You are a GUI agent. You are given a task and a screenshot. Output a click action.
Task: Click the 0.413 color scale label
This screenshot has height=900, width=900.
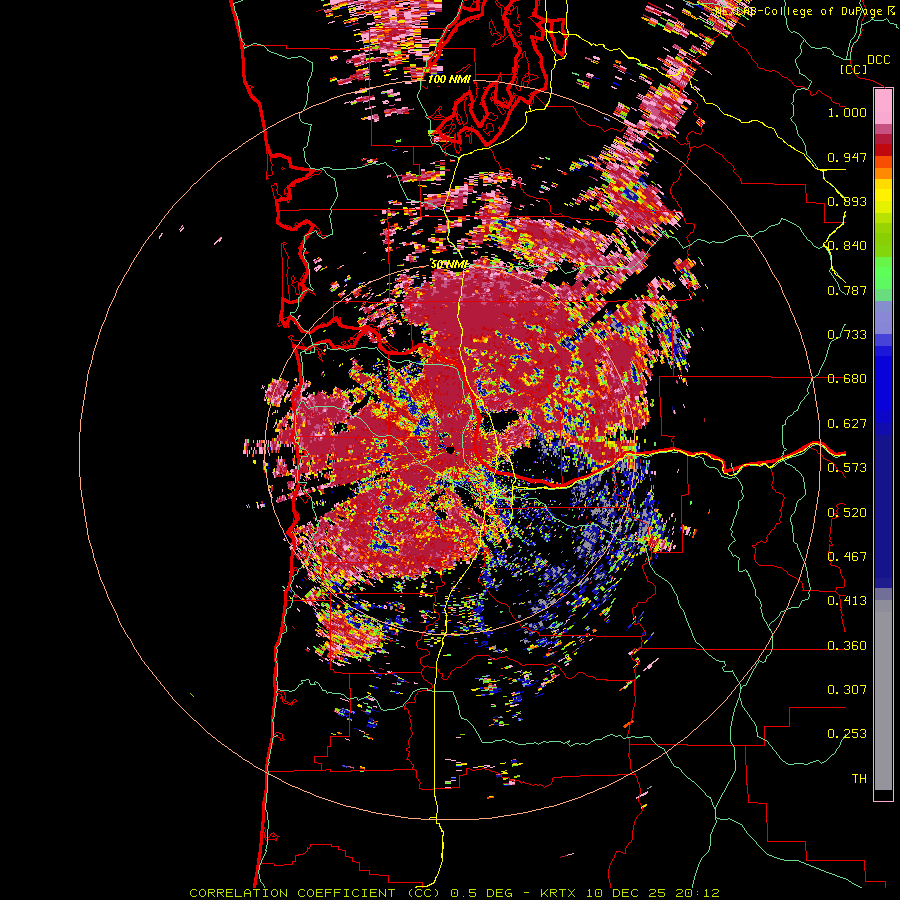point(847,601)
